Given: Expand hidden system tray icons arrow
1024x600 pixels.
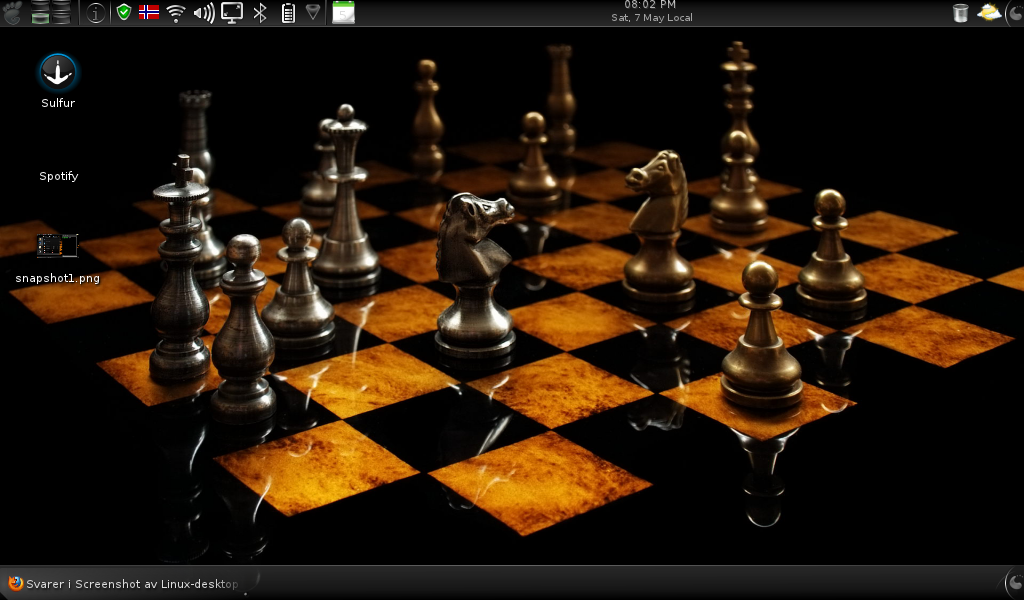Looking at the screenshot, I should [x=313, y=12].
